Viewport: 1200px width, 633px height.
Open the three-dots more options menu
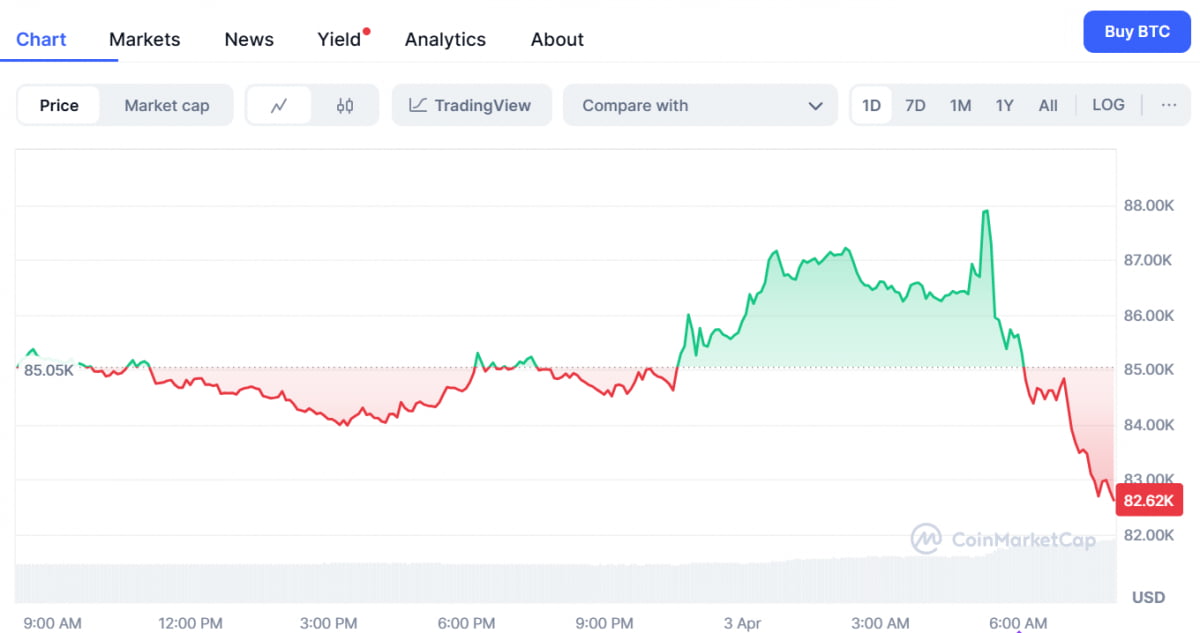(x=1168, y=105)
